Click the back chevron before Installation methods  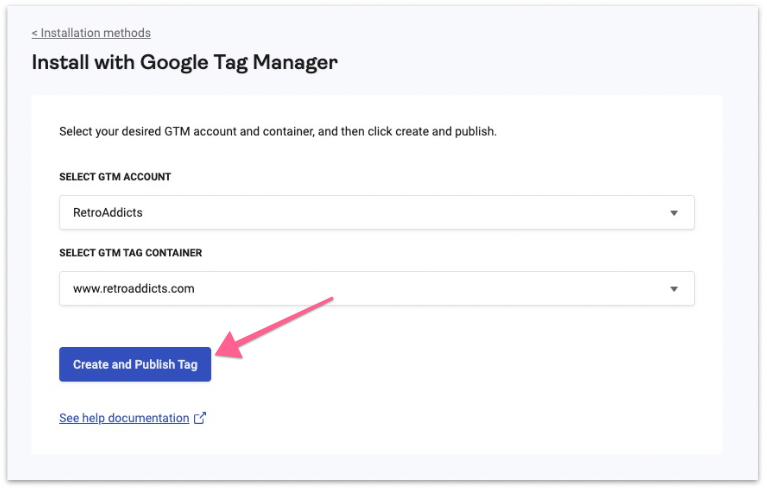point(34,33)
